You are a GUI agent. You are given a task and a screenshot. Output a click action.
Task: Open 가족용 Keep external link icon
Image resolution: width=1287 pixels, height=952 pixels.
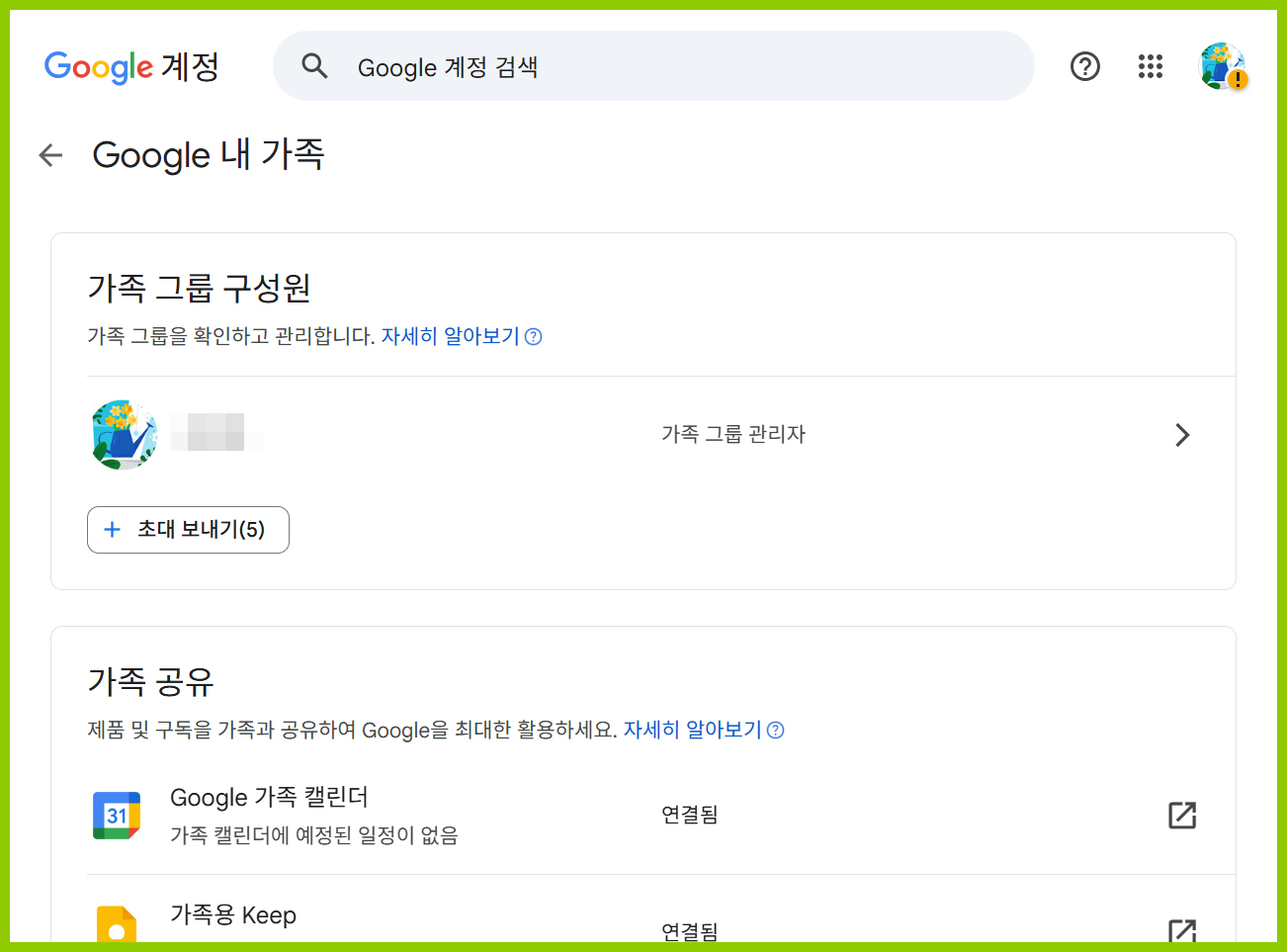1182,930
